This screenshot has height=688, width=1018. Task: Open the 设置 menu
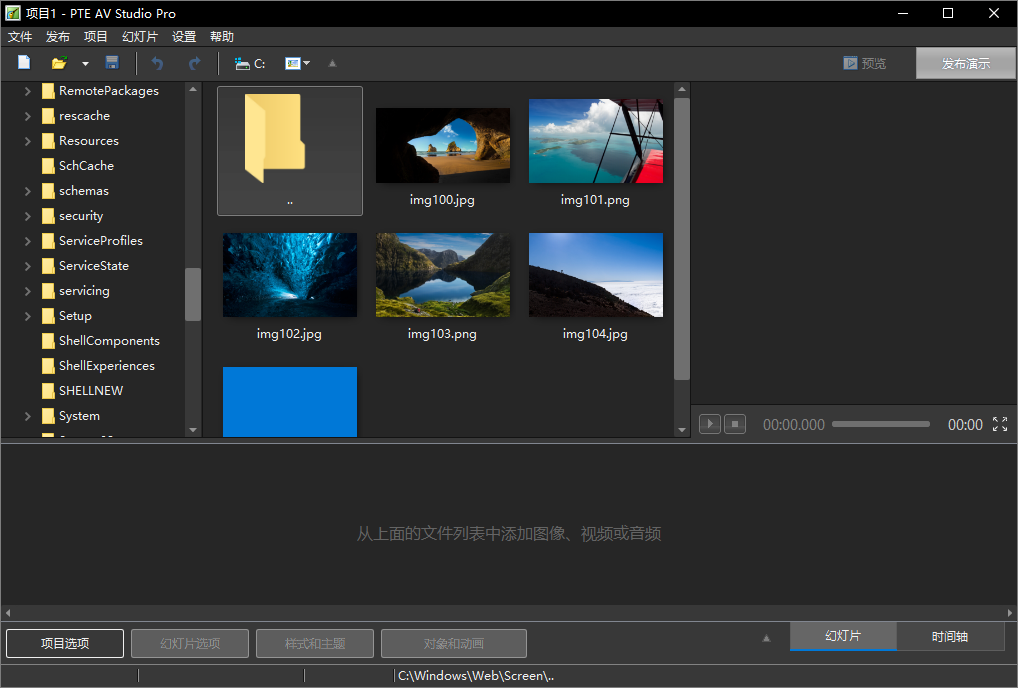[183, 36]
